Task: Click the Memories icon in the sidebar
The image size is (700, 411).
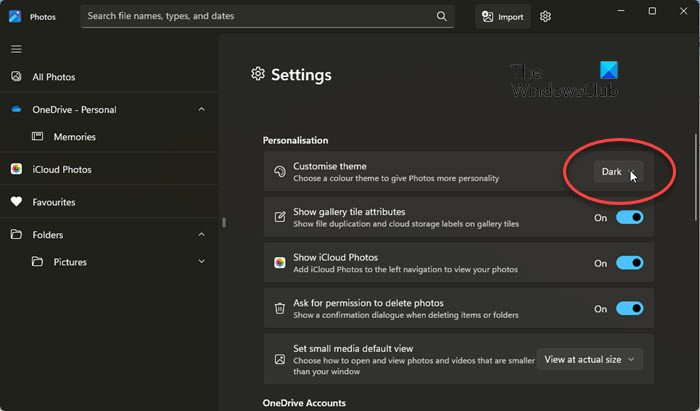Action: click(x=38, y=136)
